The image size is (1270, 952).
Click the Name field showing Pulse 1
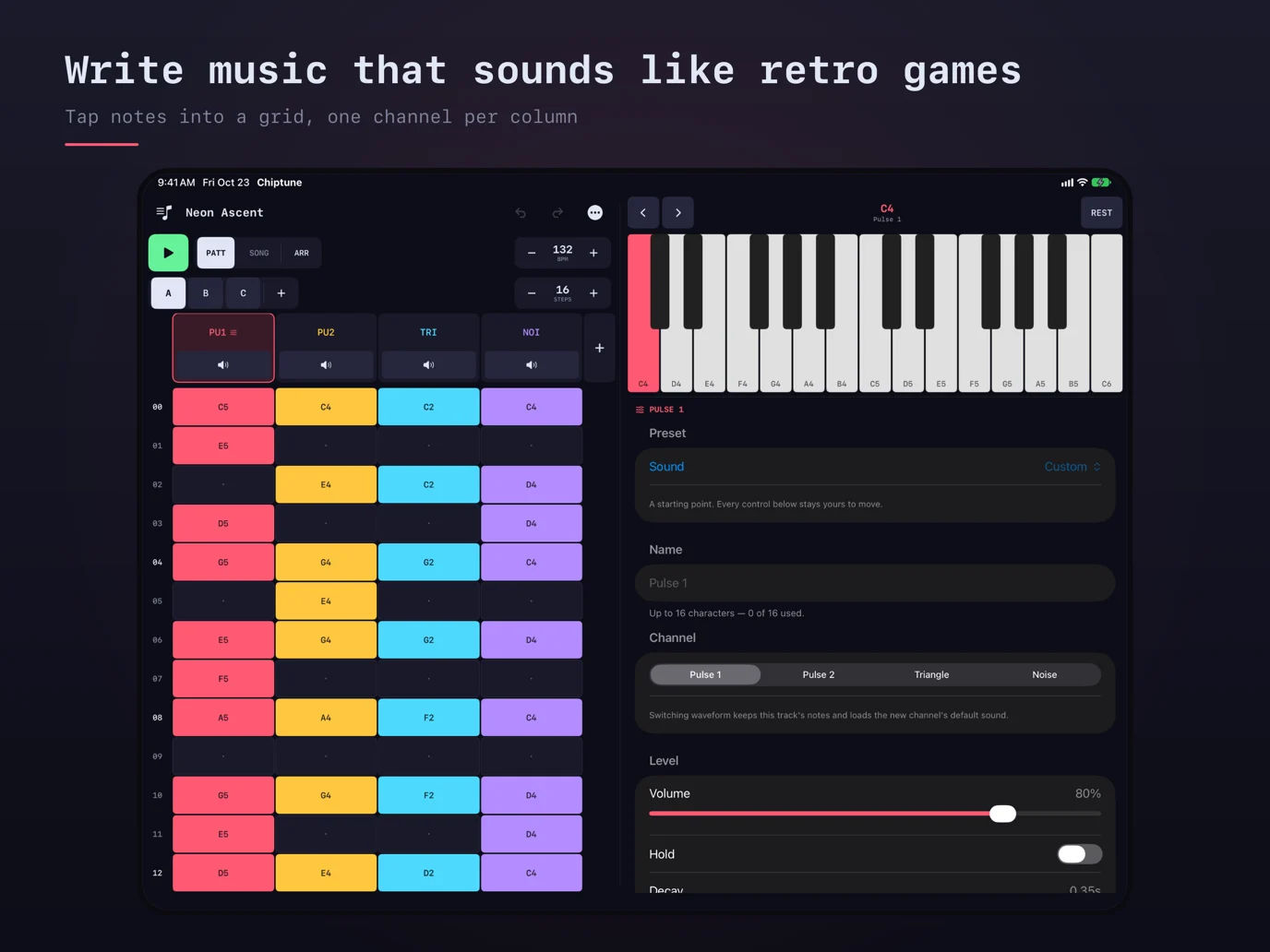point(875,583)
